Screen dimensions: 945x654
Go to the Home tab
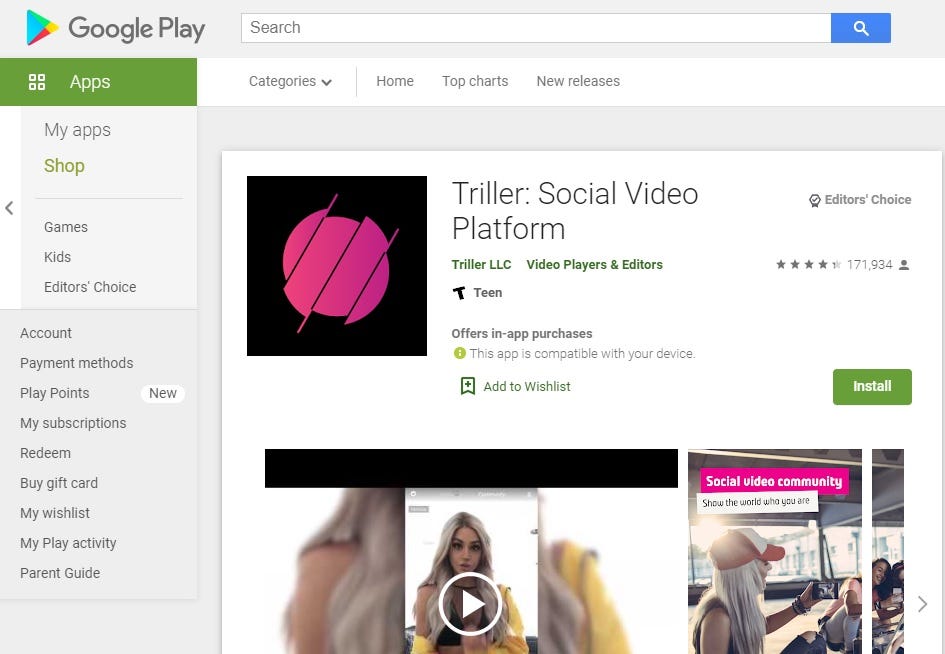tap(395, 81)
